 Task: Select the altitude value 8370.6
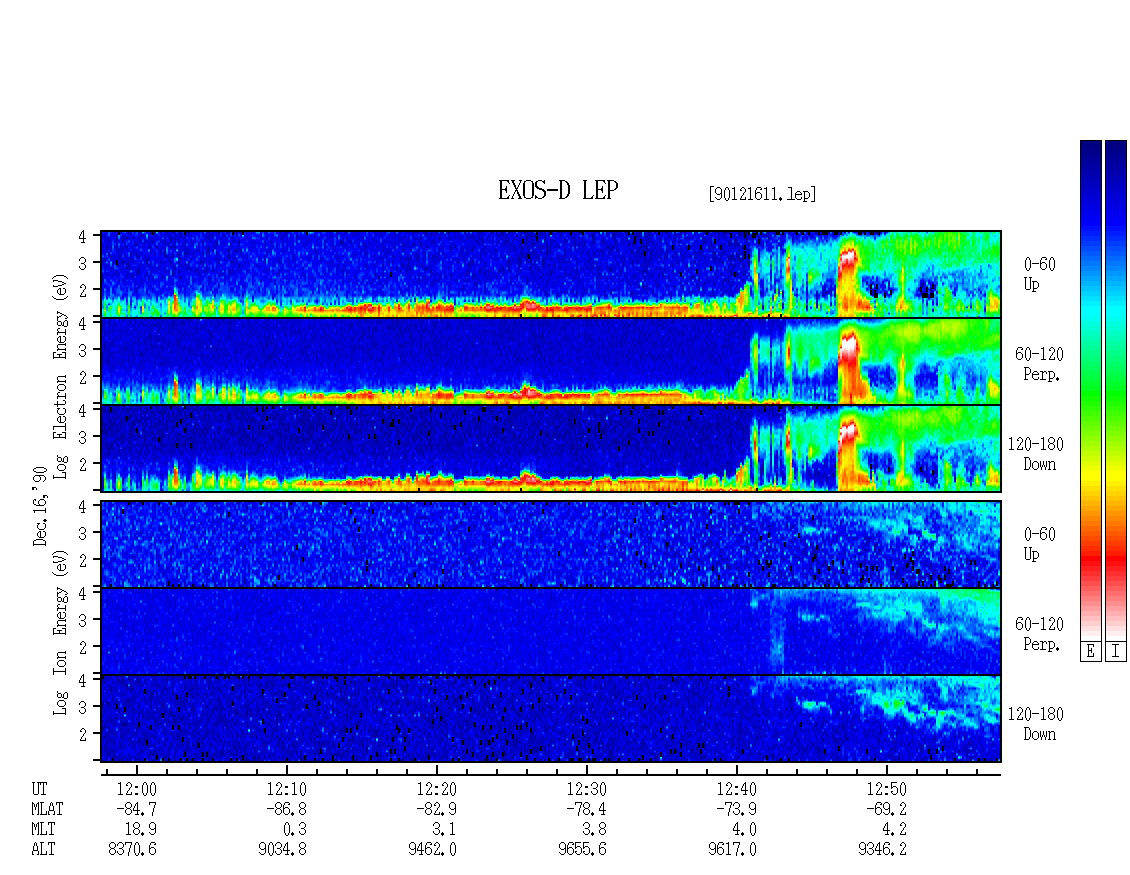[x=133, y=849]
